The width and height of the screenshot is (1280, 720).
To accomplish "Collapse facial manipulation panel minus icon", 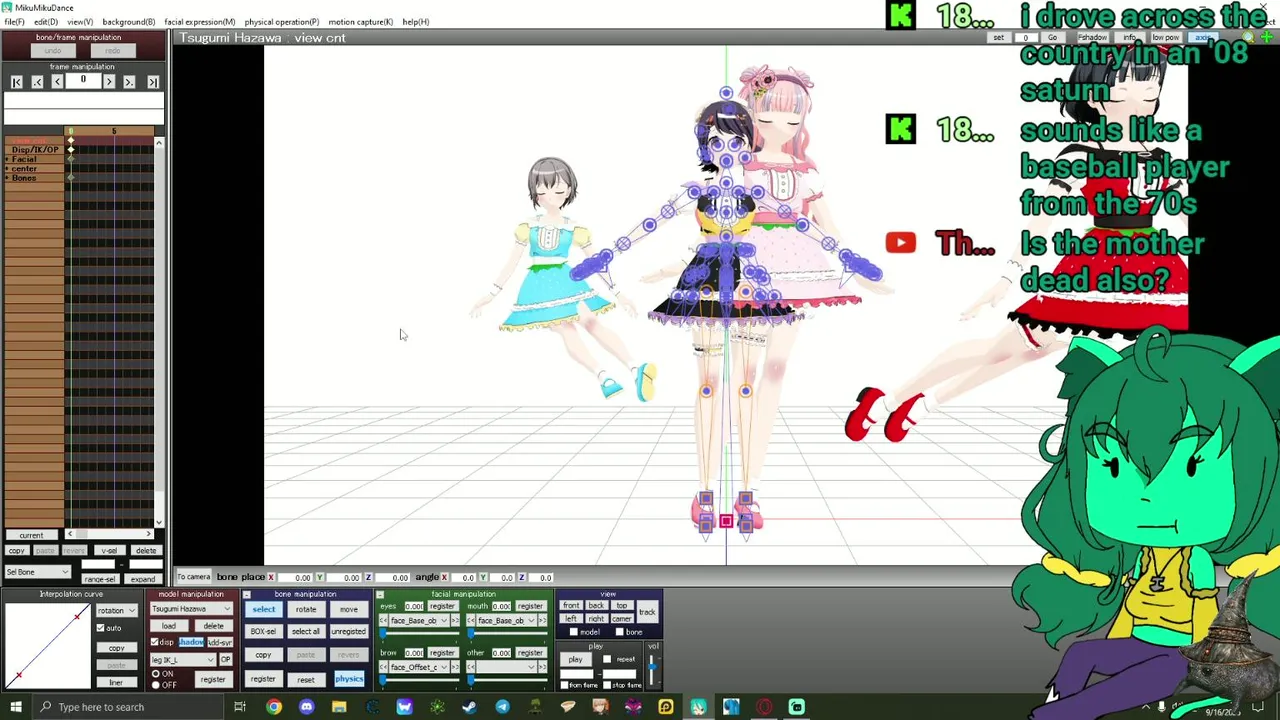I will tap(379, 595).
